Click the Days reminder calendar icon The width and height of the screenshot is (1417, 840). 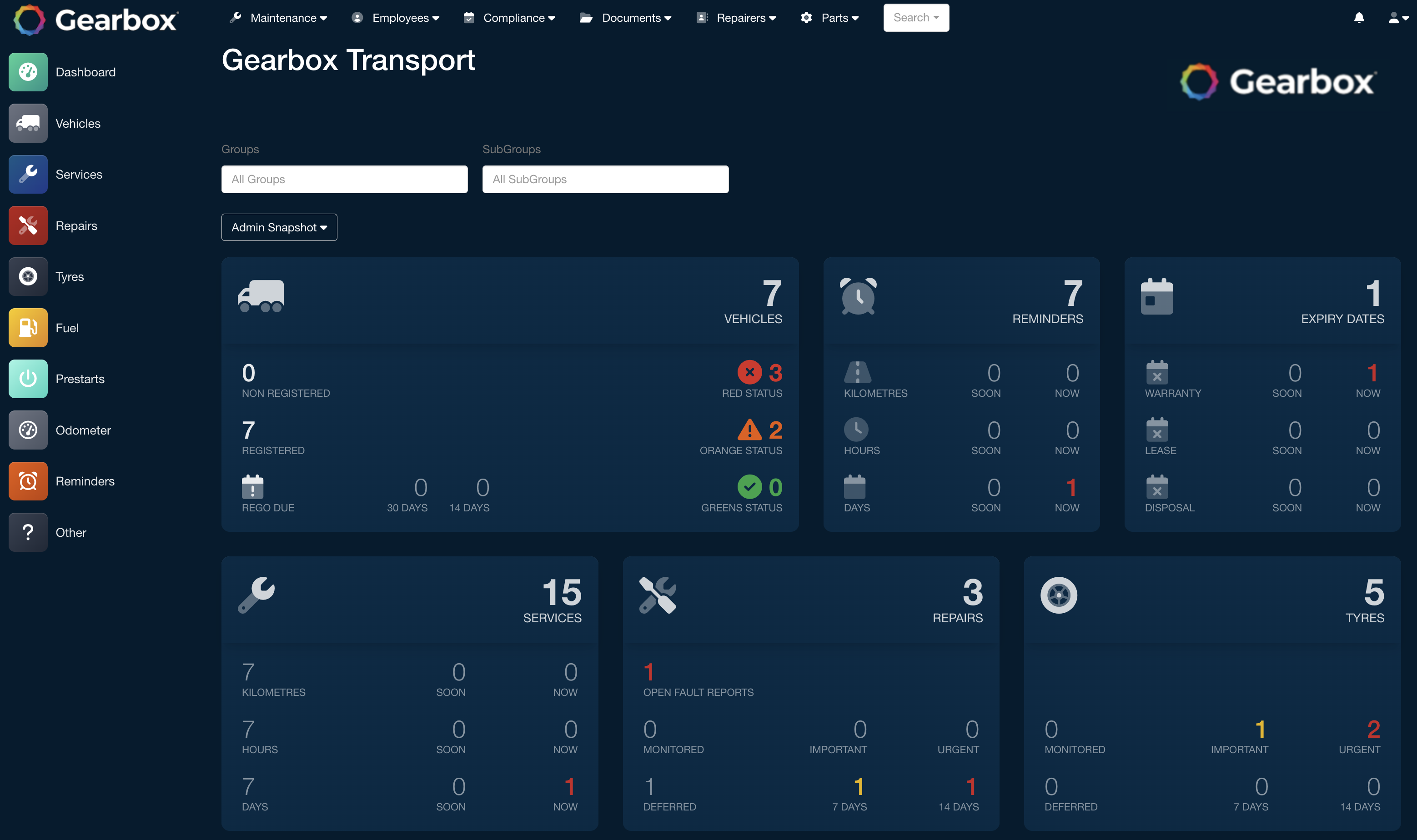coord(855,486)
